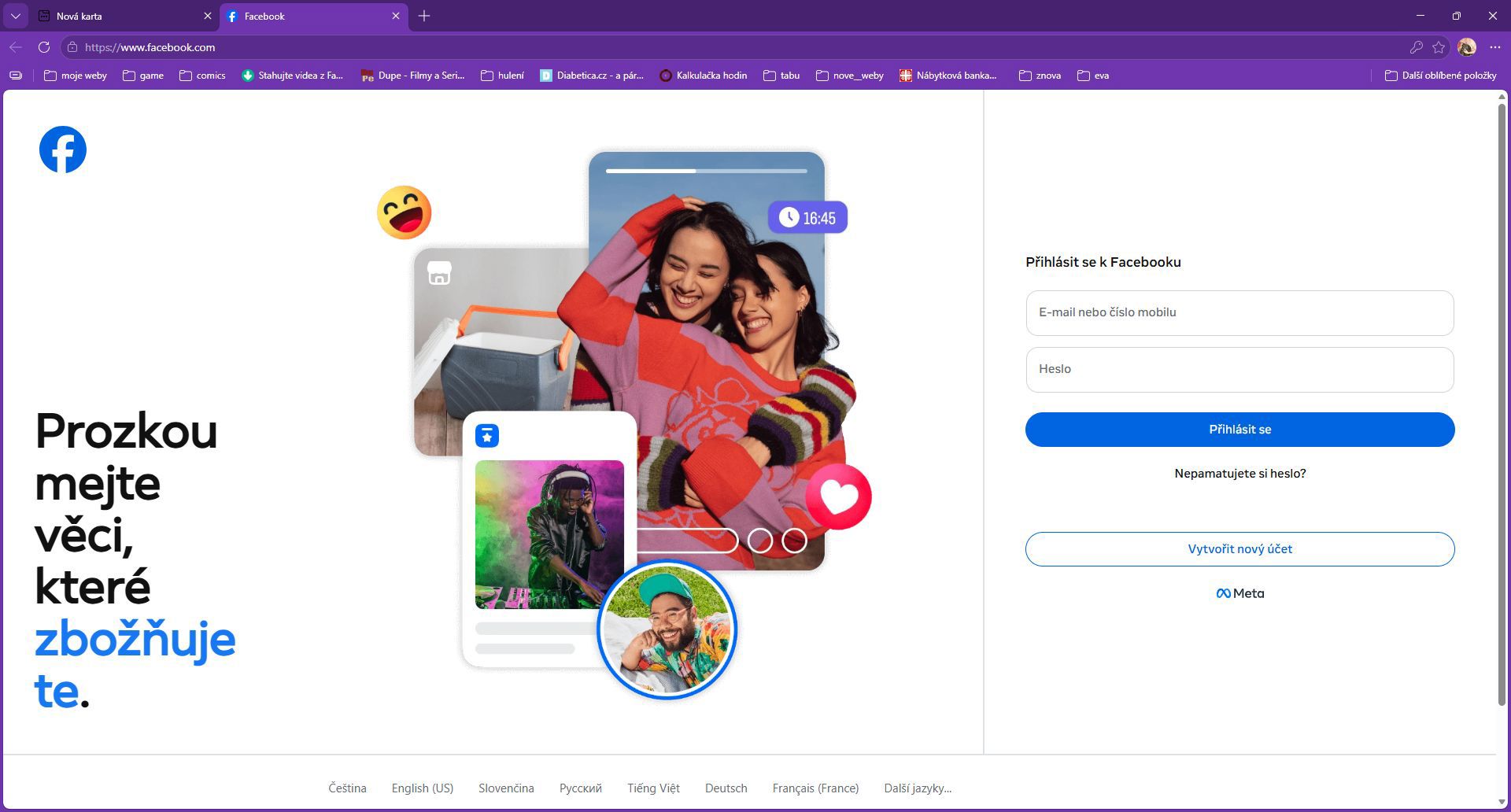Screen dimensions: 1511x812
Task: Open the Diabetica.cz bookmark
Action: [x=592, y=76]
